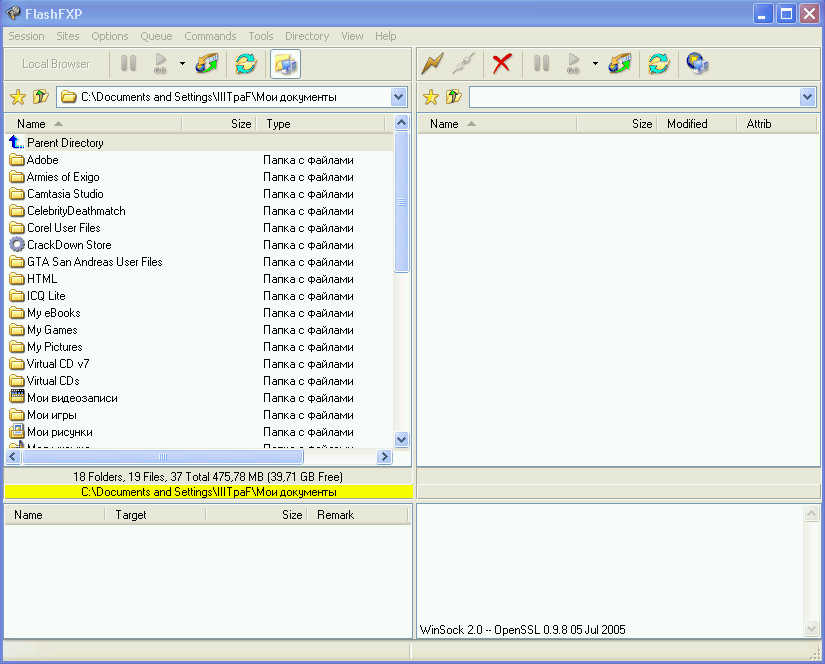This screenshot has height=664, width=825.
Task: Expand the local path dropdown
Action: coord(398,97)
